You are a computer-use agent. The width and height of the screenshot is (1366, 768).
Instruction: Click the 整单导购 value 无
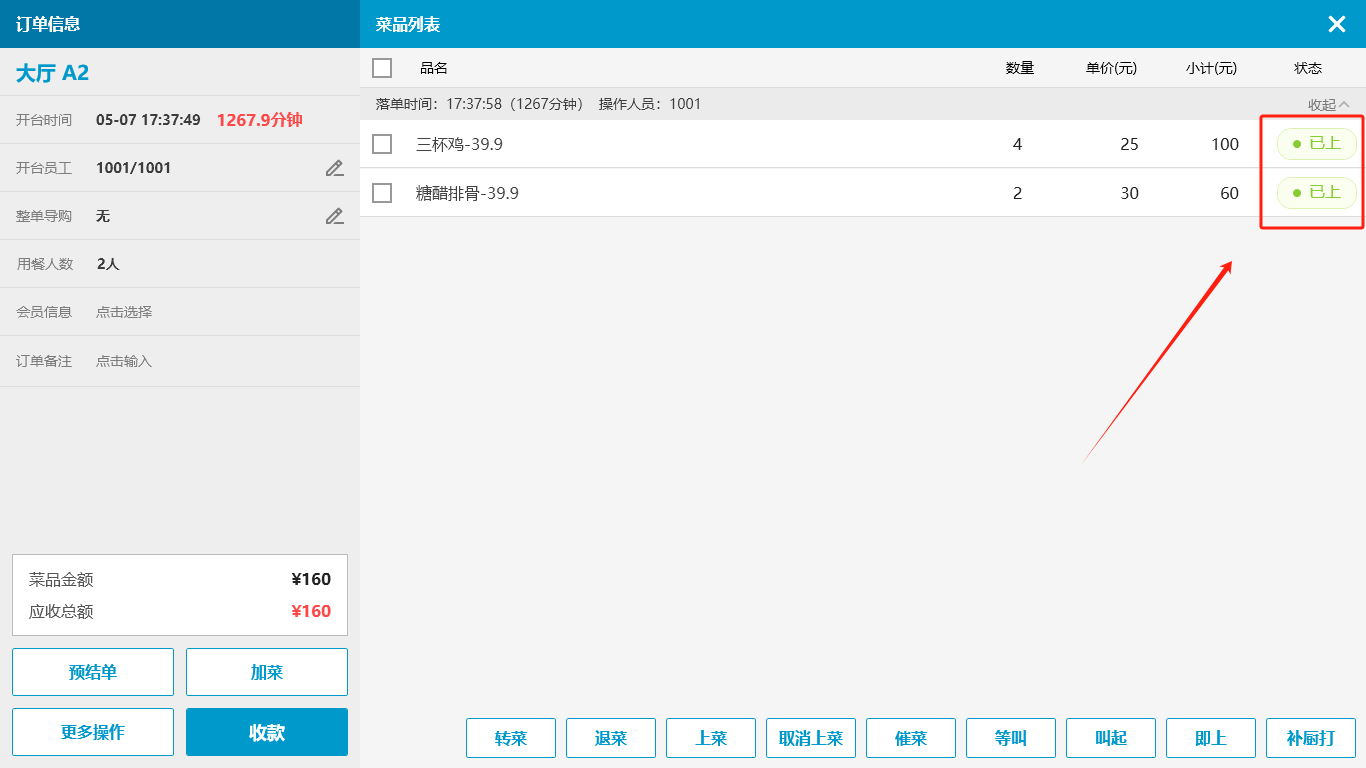coord(103,216)
